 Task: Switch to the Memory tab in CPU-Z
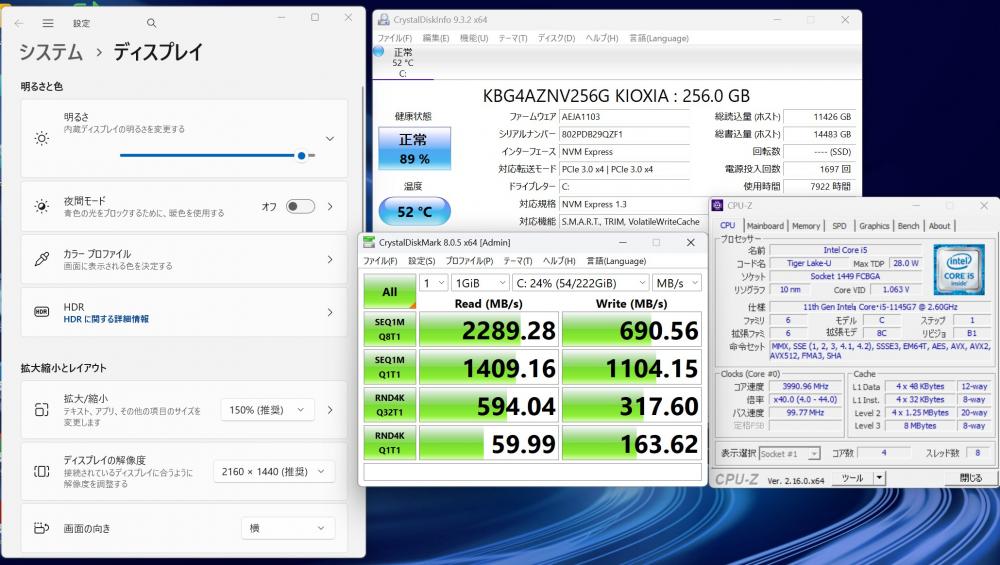[806, 226]
